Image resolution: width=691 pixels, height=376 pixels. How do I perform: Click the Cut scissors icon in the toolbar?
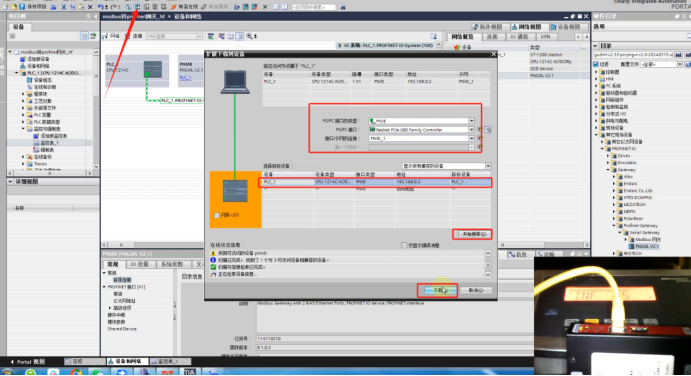click(x=64, y=7)
